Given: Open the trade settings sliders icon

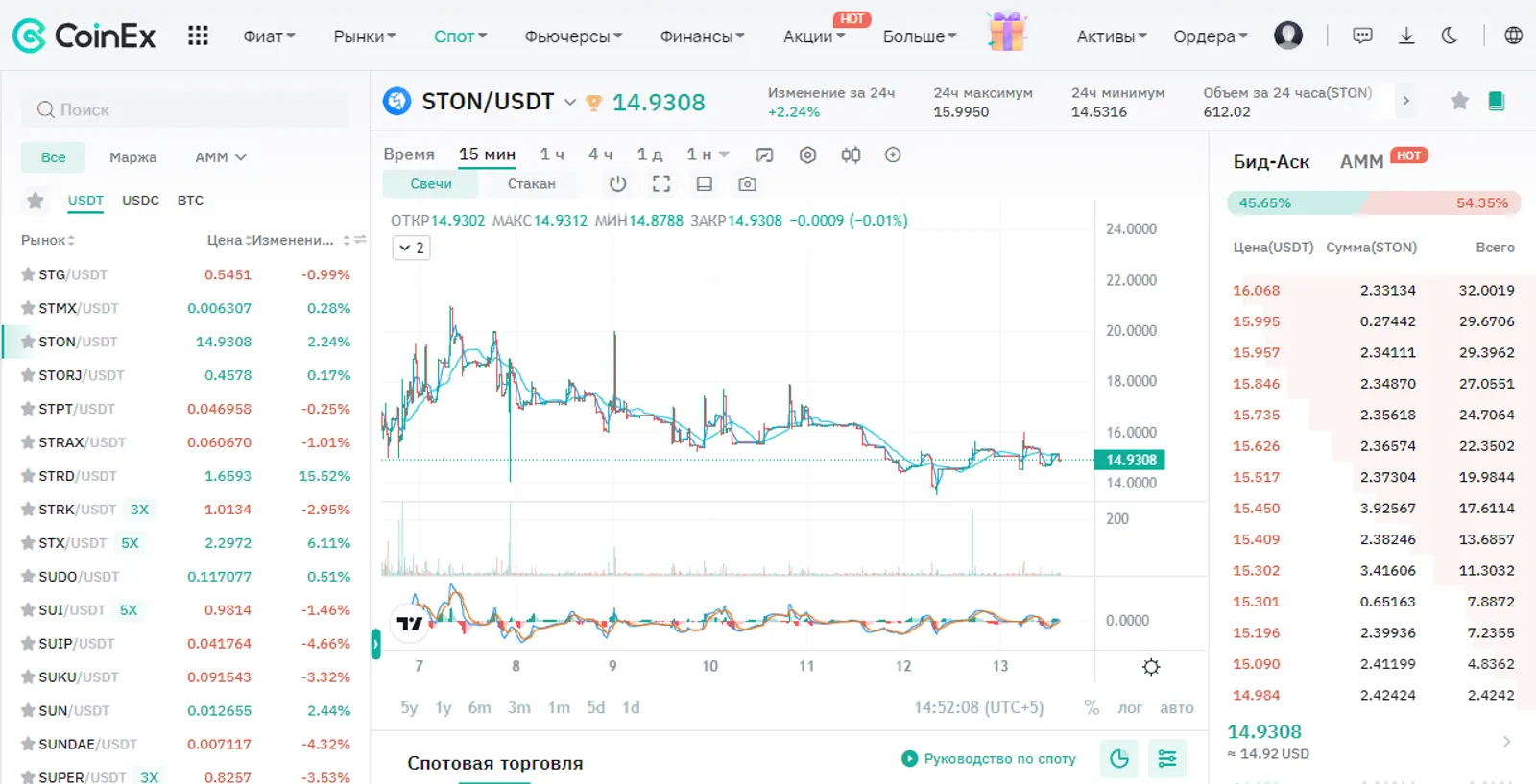Looking at the screenshot, I should (x=1167, y=759).
